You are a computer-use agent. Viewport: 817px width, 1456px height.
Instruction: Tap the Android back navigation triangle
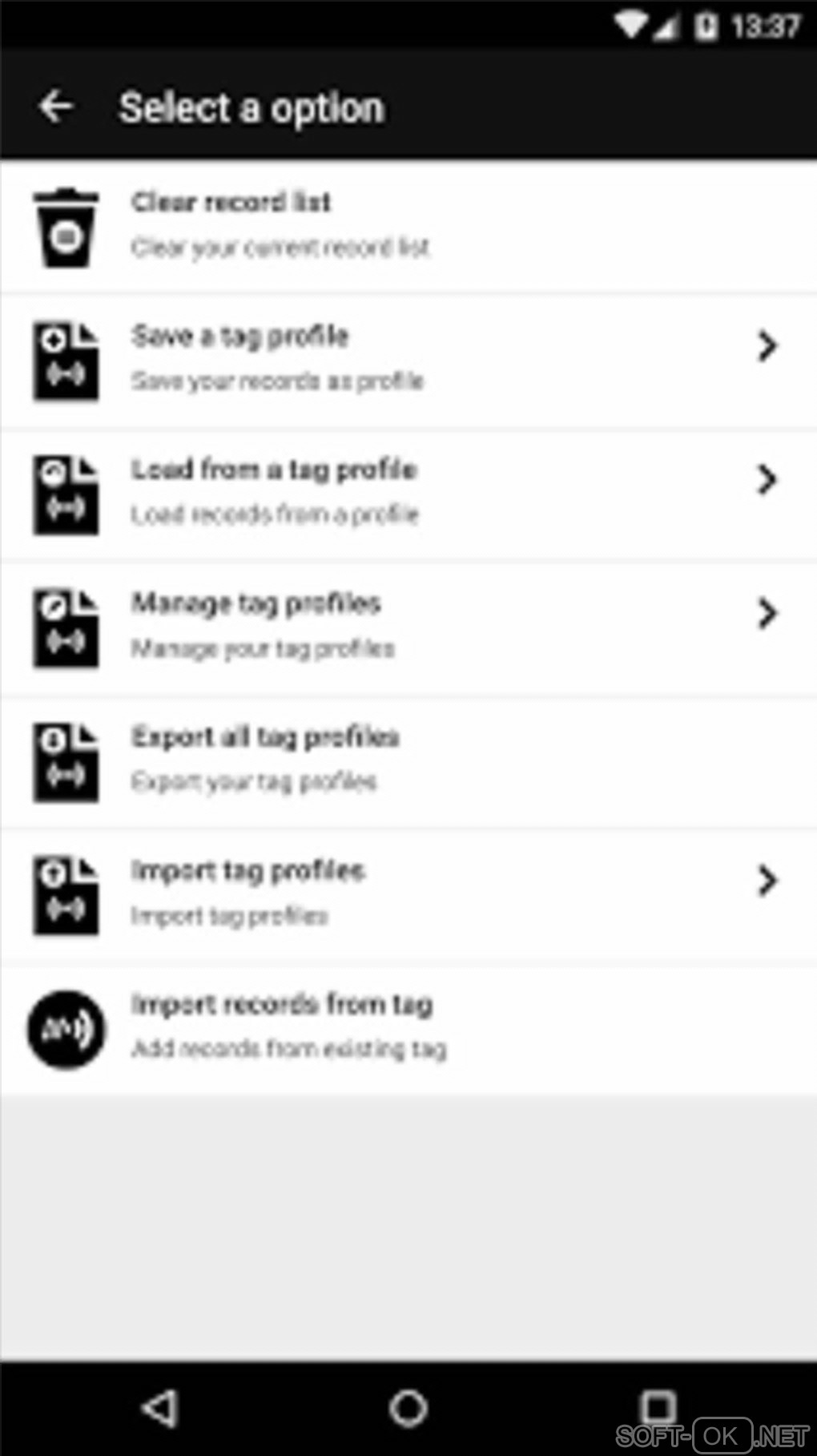[159, 1408]
